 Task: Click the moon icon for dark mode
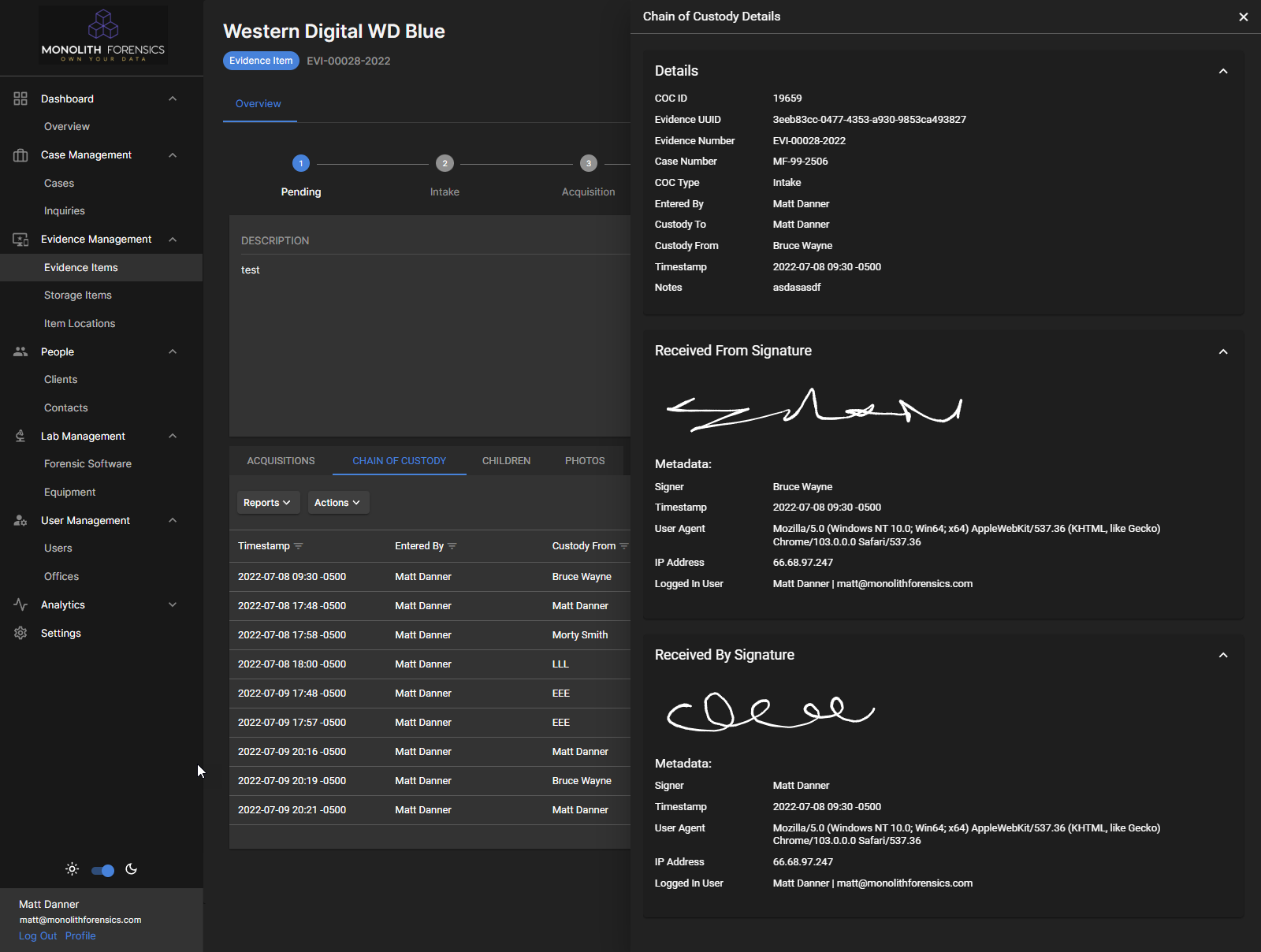132,869
